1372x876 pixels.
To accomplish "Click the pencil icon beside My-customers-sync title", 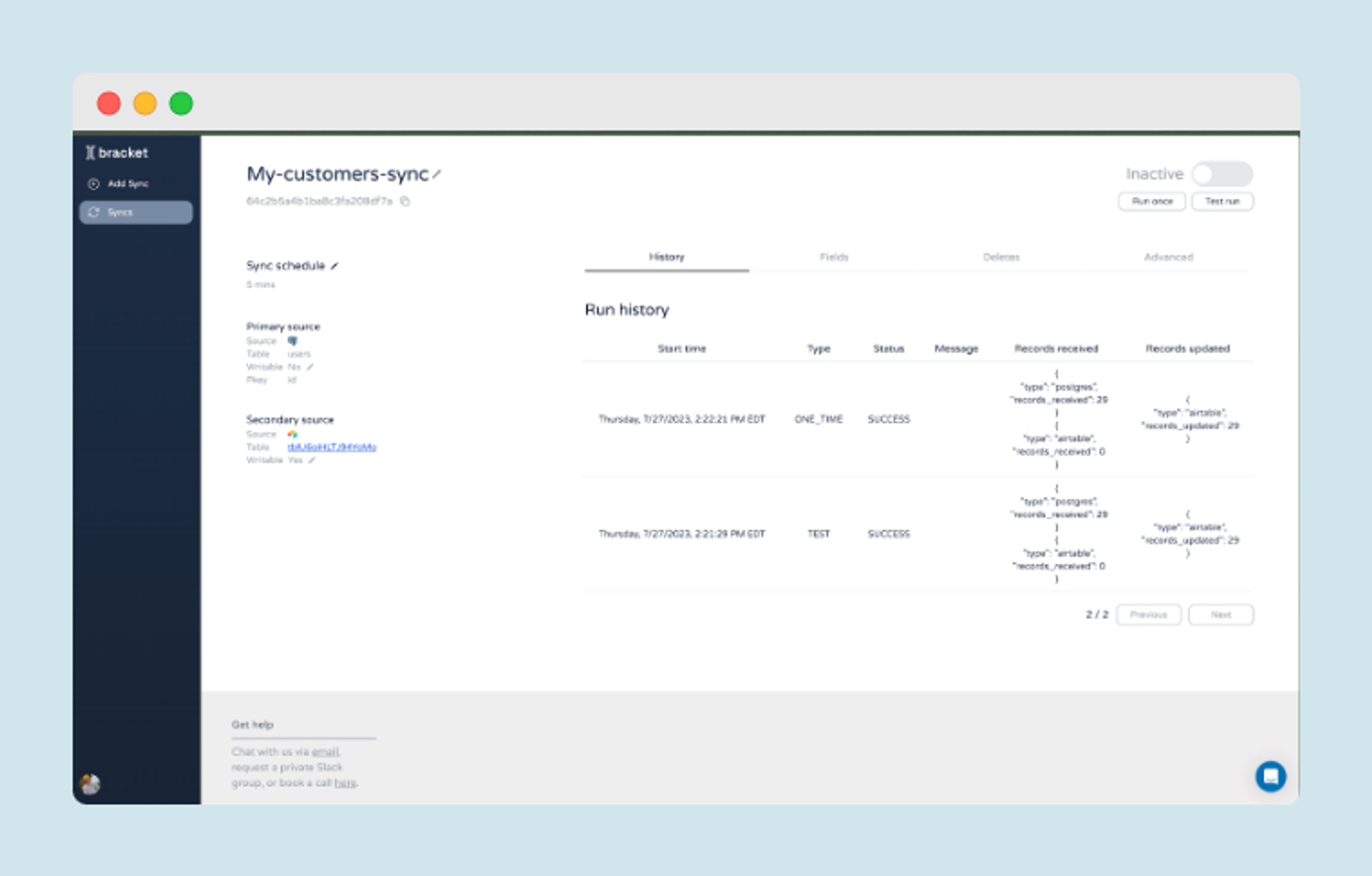I will pyautogui.click(x=436, y=175).
